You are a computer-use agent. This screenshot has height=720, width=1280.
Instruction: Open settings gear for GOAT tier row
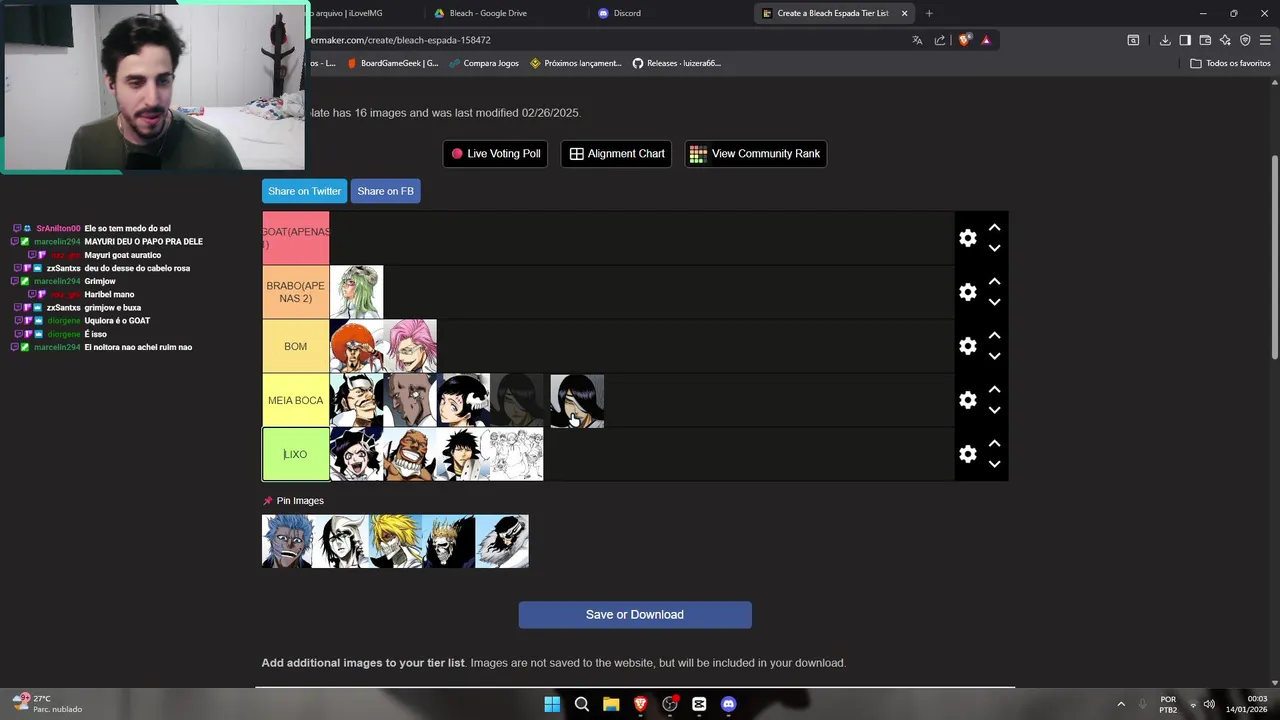point(967,238)
